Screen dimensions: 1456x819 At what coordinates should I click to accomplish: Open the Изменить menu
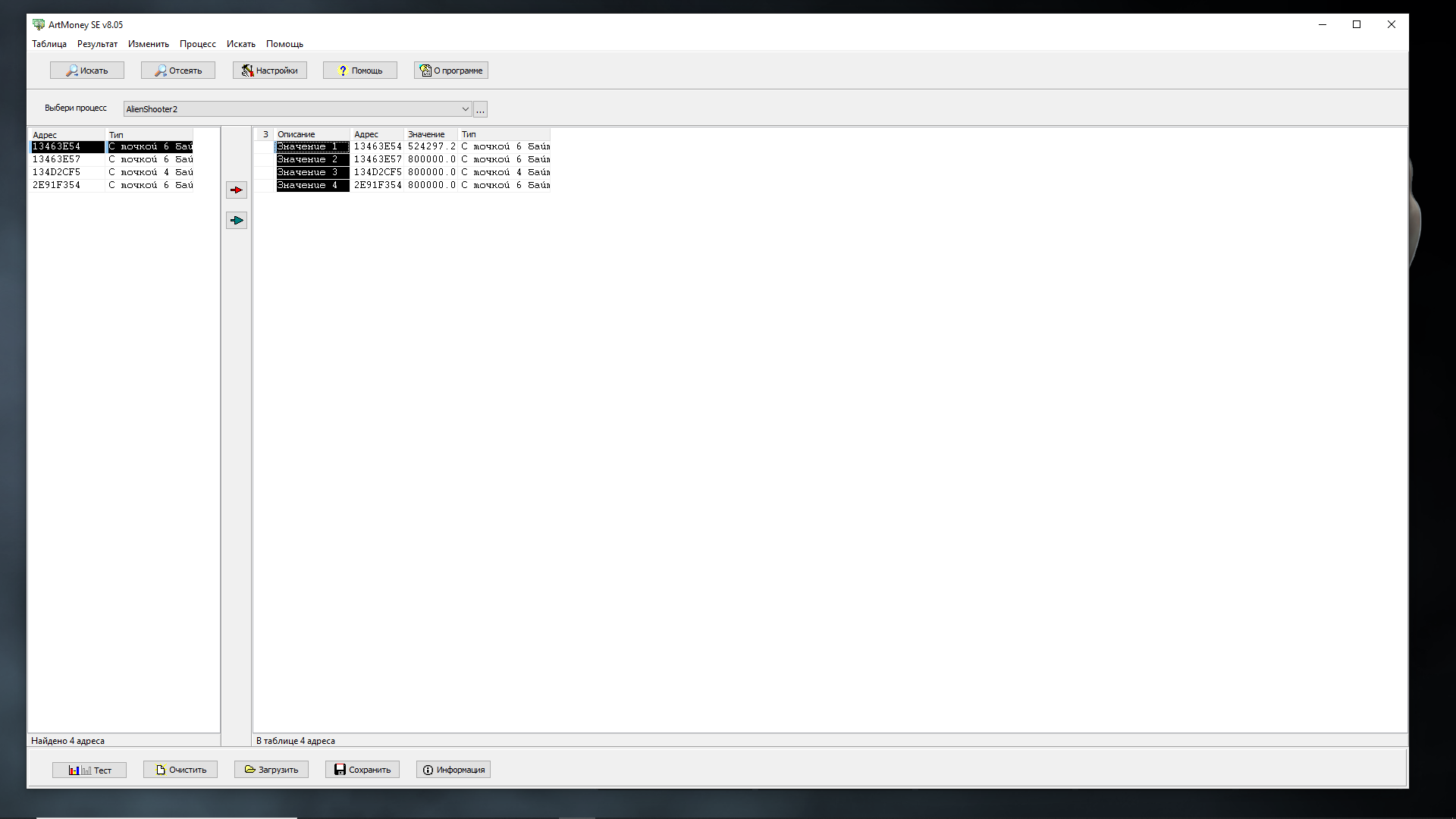pos(148,44)
